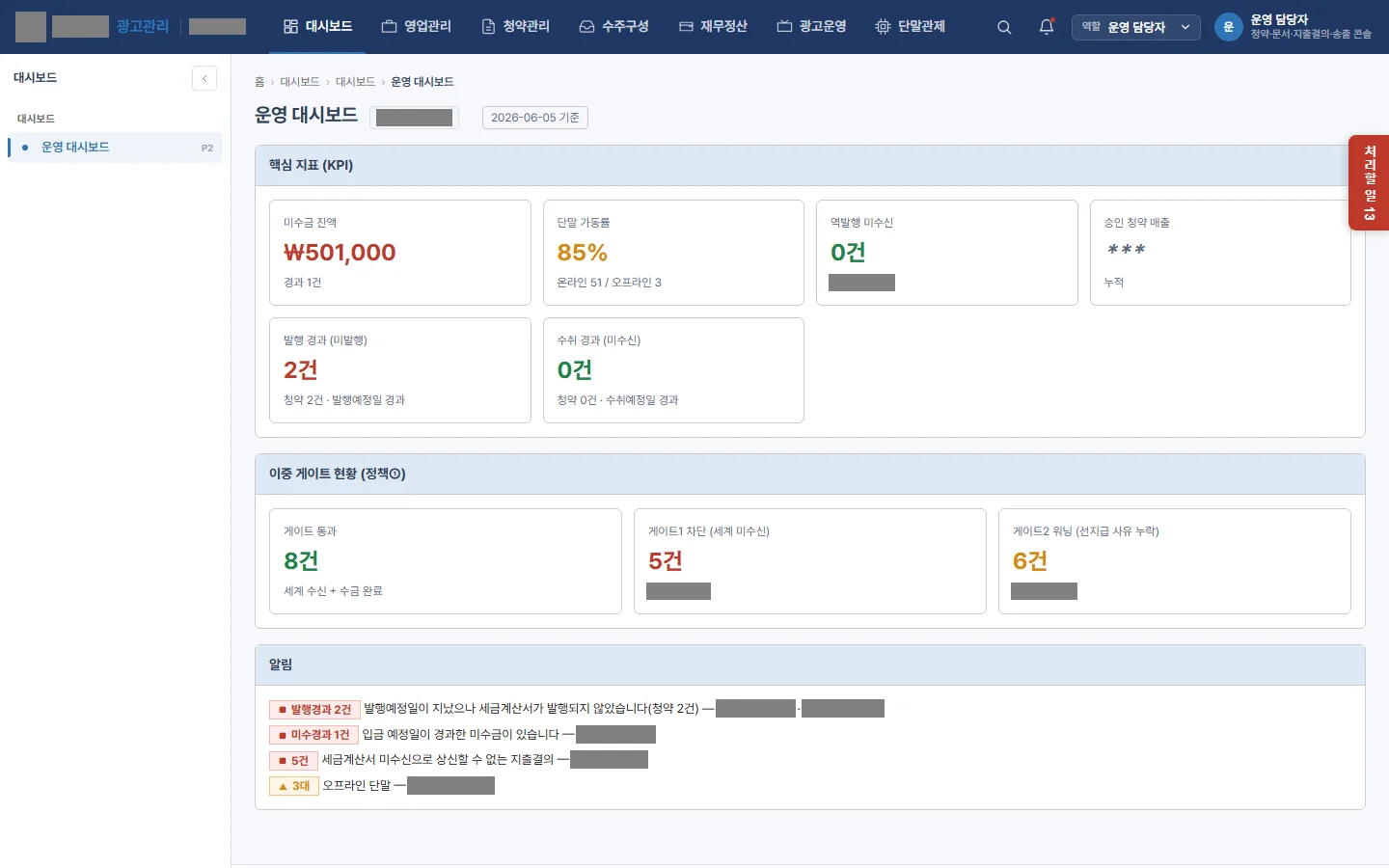The height and width of the screenshot is (868, 1389).
Task: Open the 영업관리 menu
Action: [x=417, y=26]
